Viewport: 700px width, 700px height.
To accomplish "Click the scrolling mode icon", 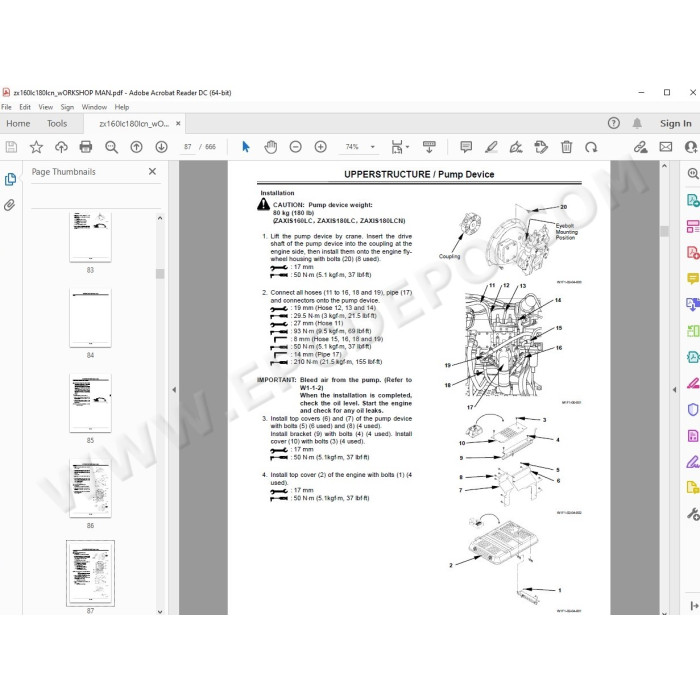I will tap(429, 147).
